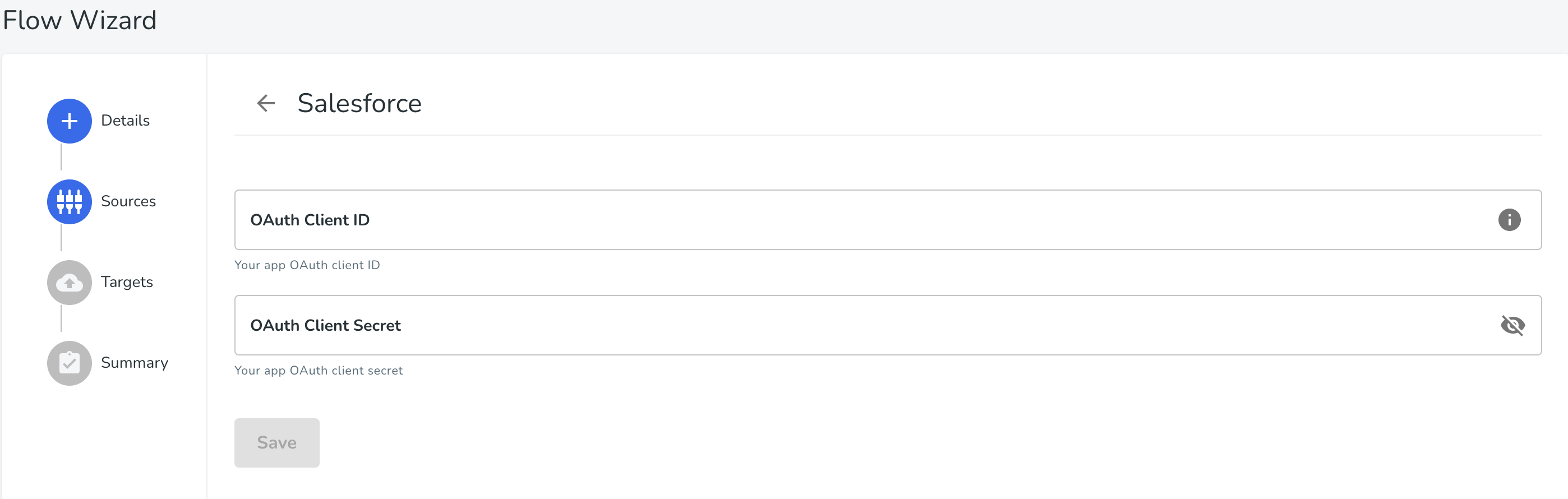
Task: Click the line between Targets and Summary
Action: pyautogui.click(x=61, y=318)
